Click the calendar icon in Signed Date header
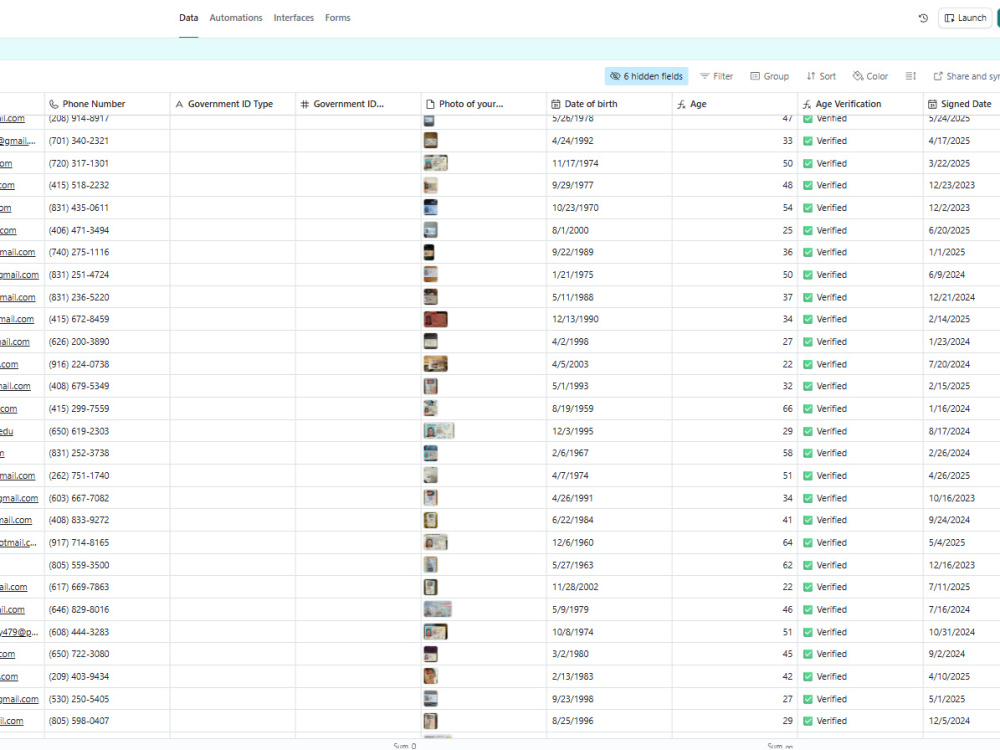 point(932,104)
